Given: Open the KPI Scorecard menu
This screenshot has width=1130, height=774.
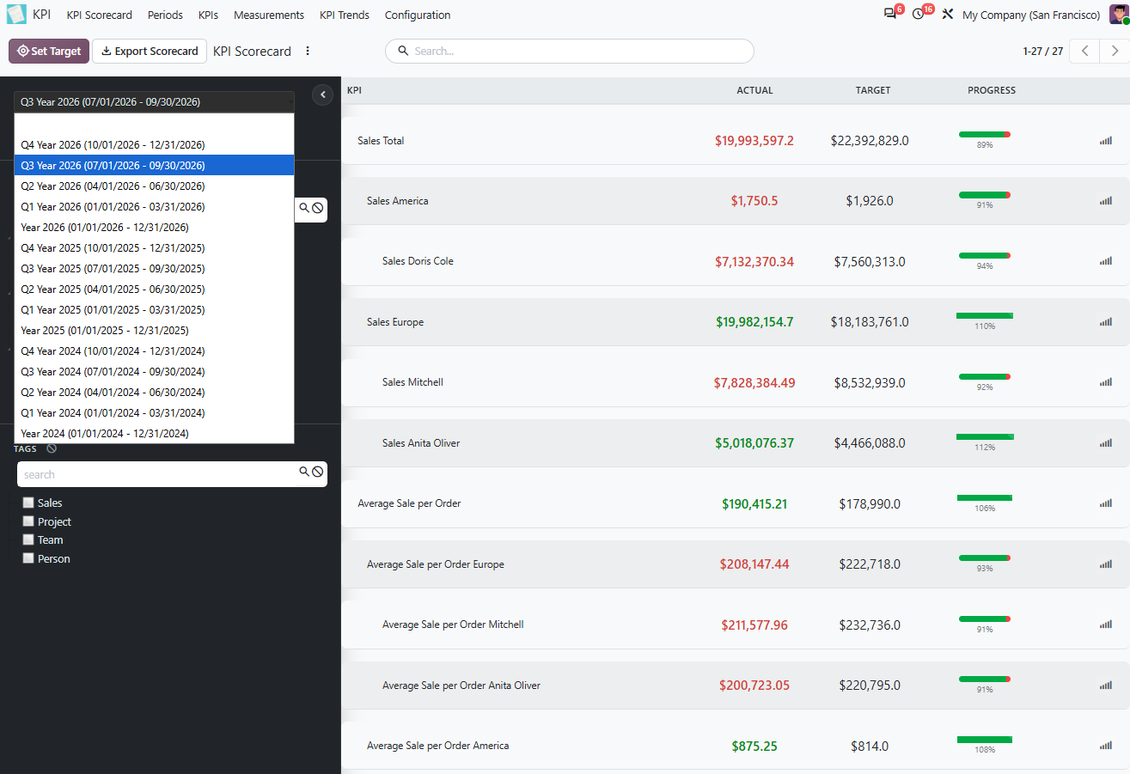Looking at the screenshot, I should (x=99, y=15).
